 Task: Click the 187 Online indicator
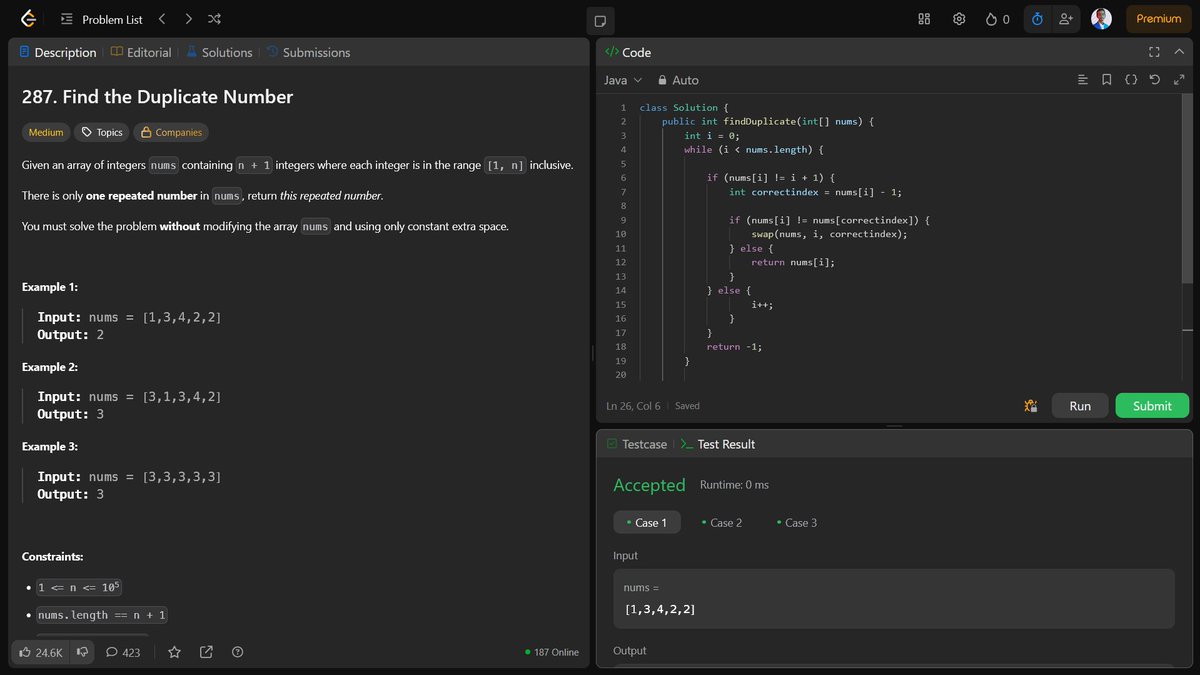coord(552,652)
